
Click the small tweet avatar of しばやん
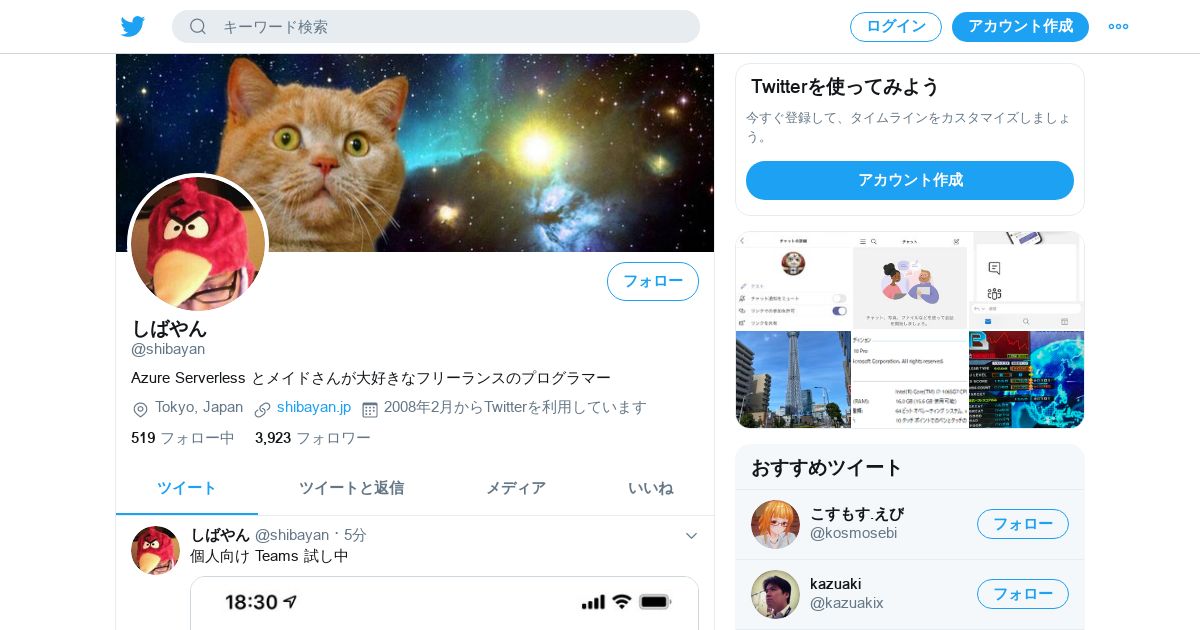tap(155, 550)
